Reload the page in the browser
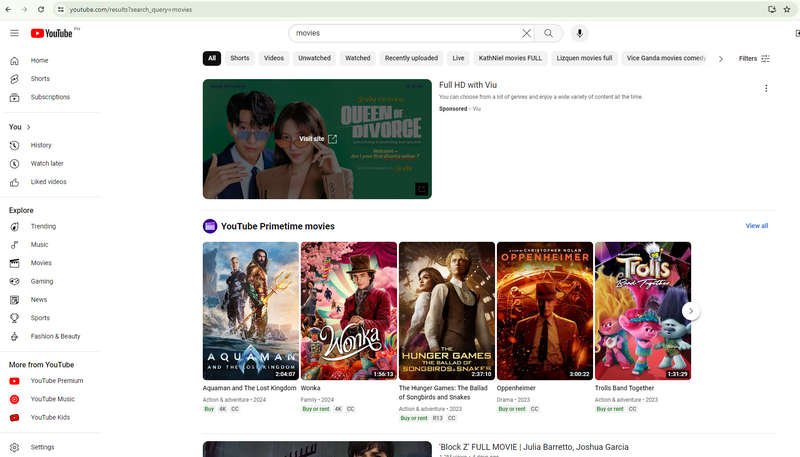 click(41, 9)
